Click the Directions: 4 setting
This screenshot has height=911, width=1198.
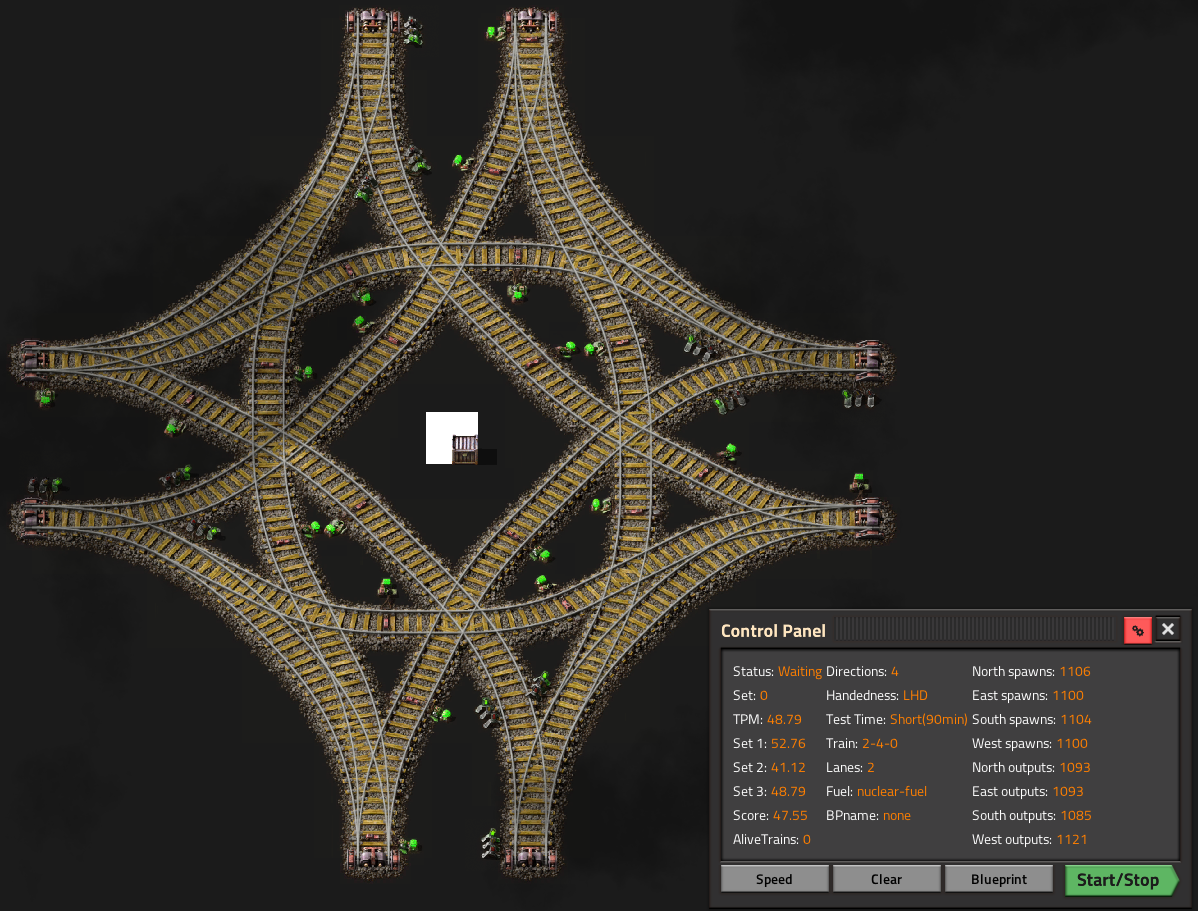(x=862, y=672)
